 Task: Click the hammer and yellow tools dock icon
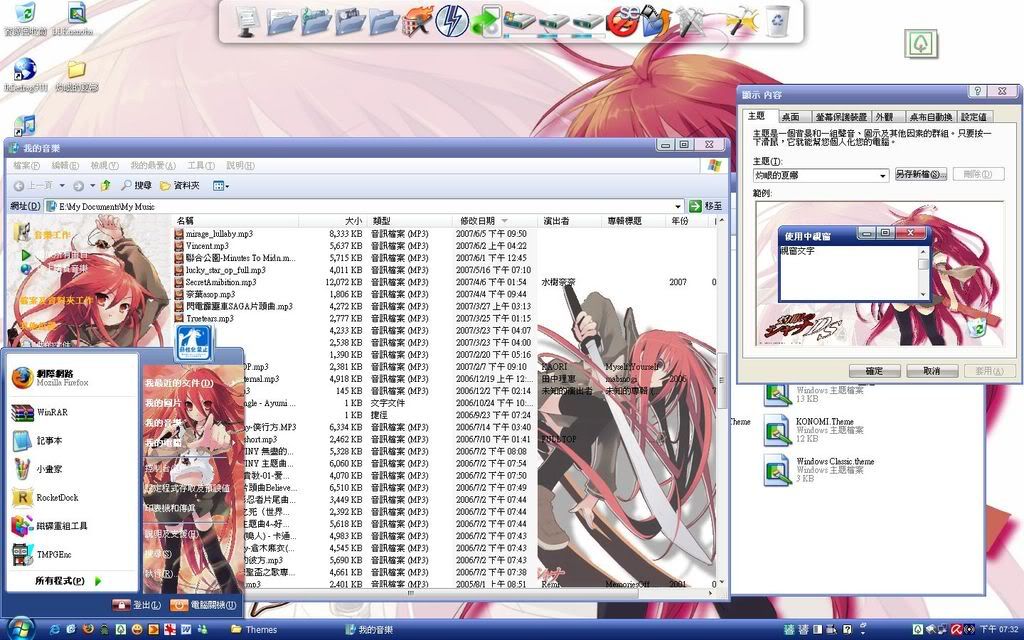coord(742,21)
